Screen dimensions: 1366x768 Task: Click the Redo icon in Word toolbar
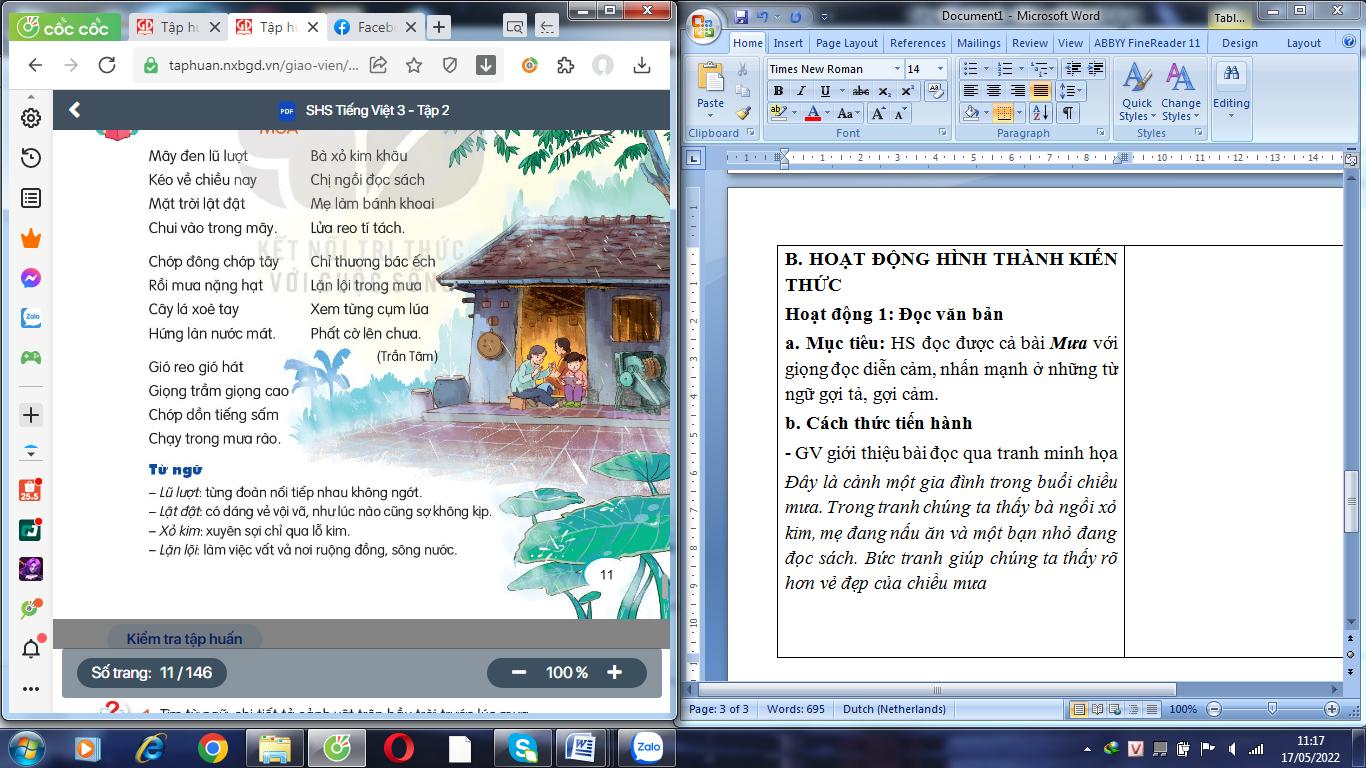click(796, 17)
